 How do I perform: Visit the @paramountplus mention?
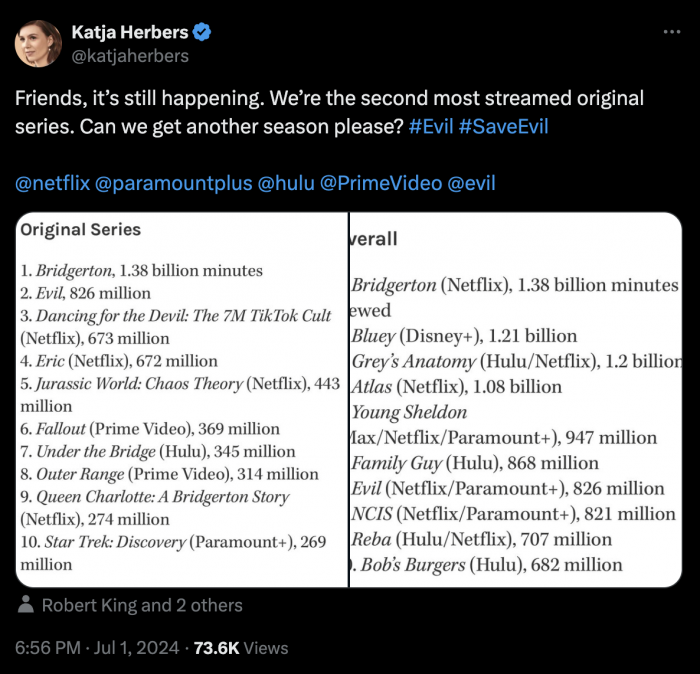pyautogui.click(x=173, y=183)
